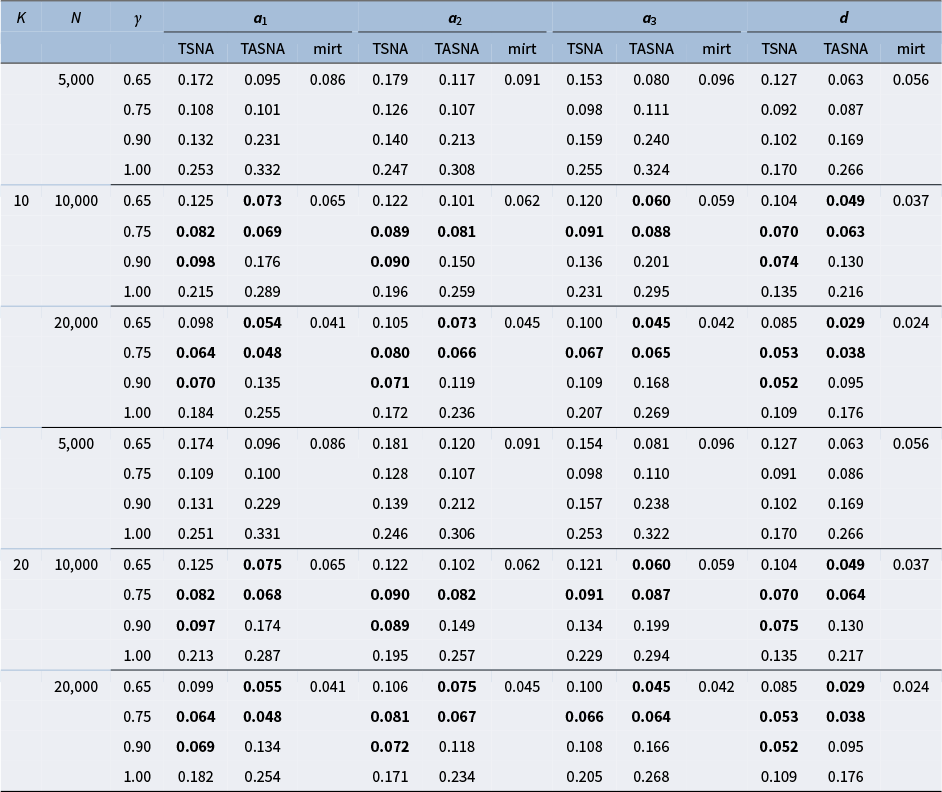Click the 0.289 value in a1 TASNA column
Viewport: 942px width, 792px height.
(263, 292)
